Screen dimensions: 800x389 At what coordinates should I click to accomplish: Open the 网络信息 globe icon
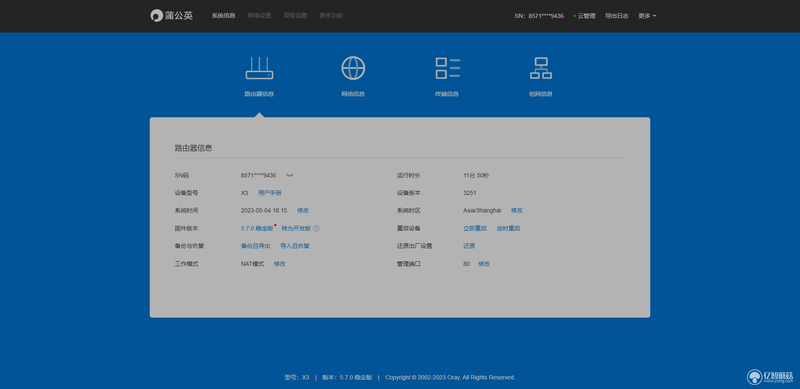coord(353,68)
